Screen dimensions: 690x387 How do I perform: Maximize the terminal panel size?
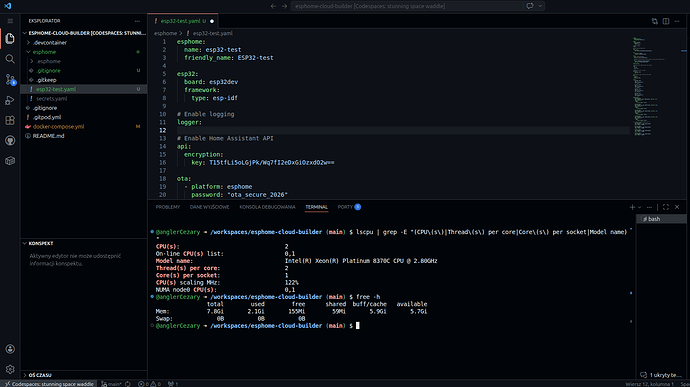[x=666, y=207]
